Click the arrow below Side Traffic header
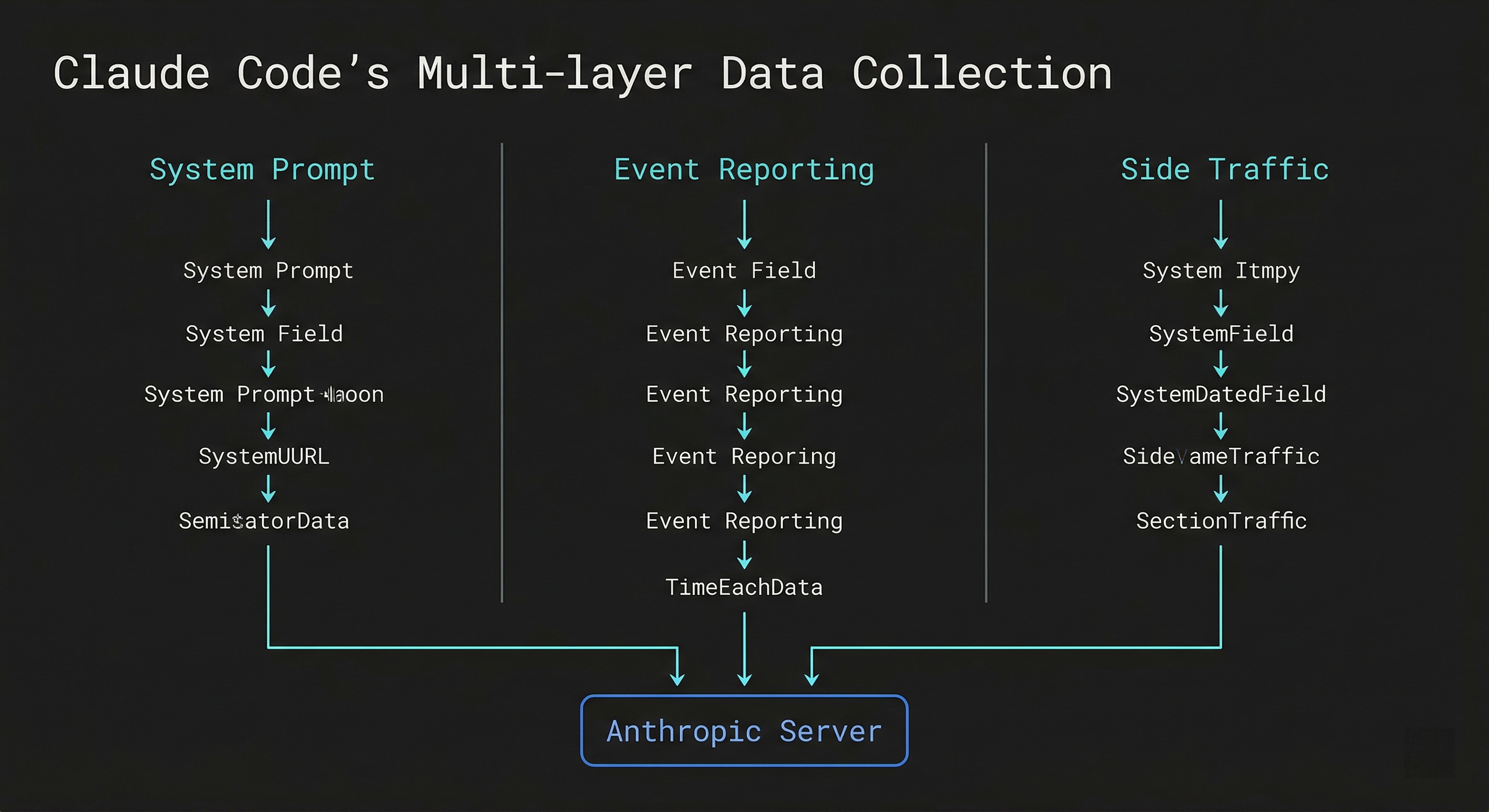1489x812 pixels. [1221, 224]
